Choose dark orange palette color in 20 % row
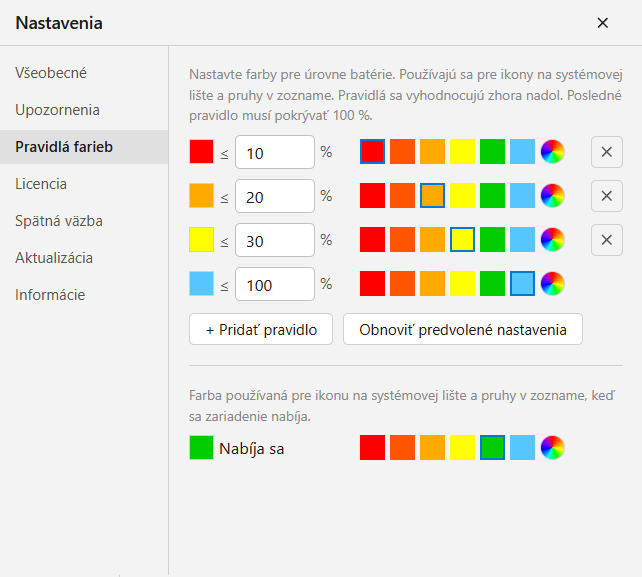 402,195
